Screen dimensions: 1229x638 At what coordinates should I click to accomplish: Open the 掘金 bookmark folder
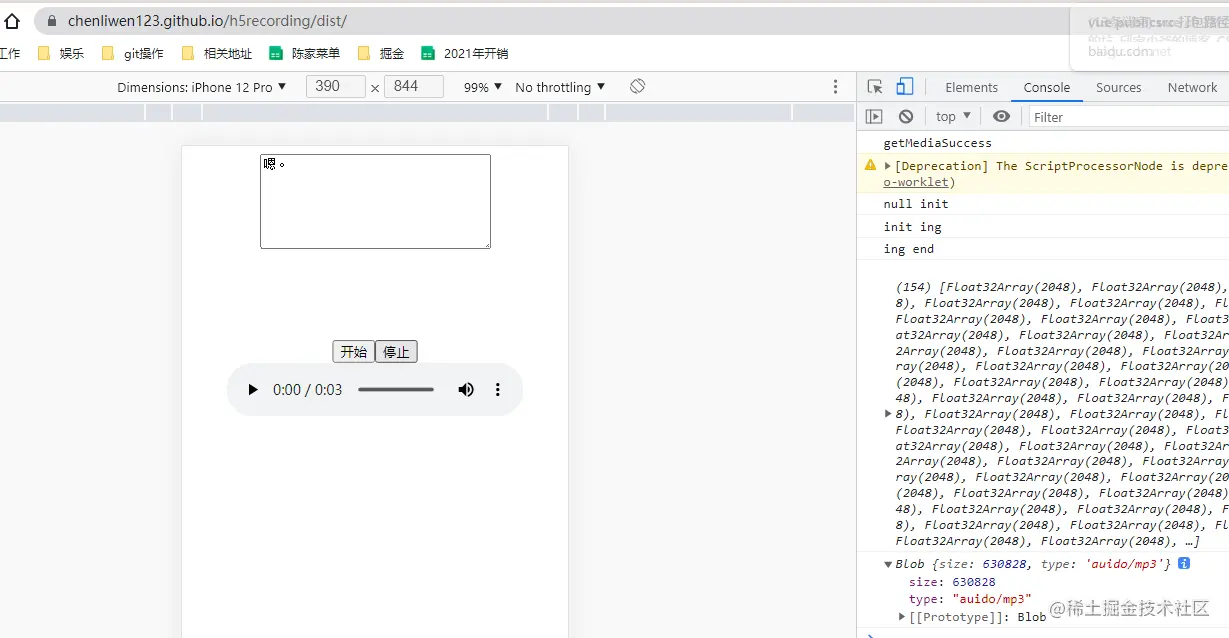pyautogui.click(x=381, y=54)
